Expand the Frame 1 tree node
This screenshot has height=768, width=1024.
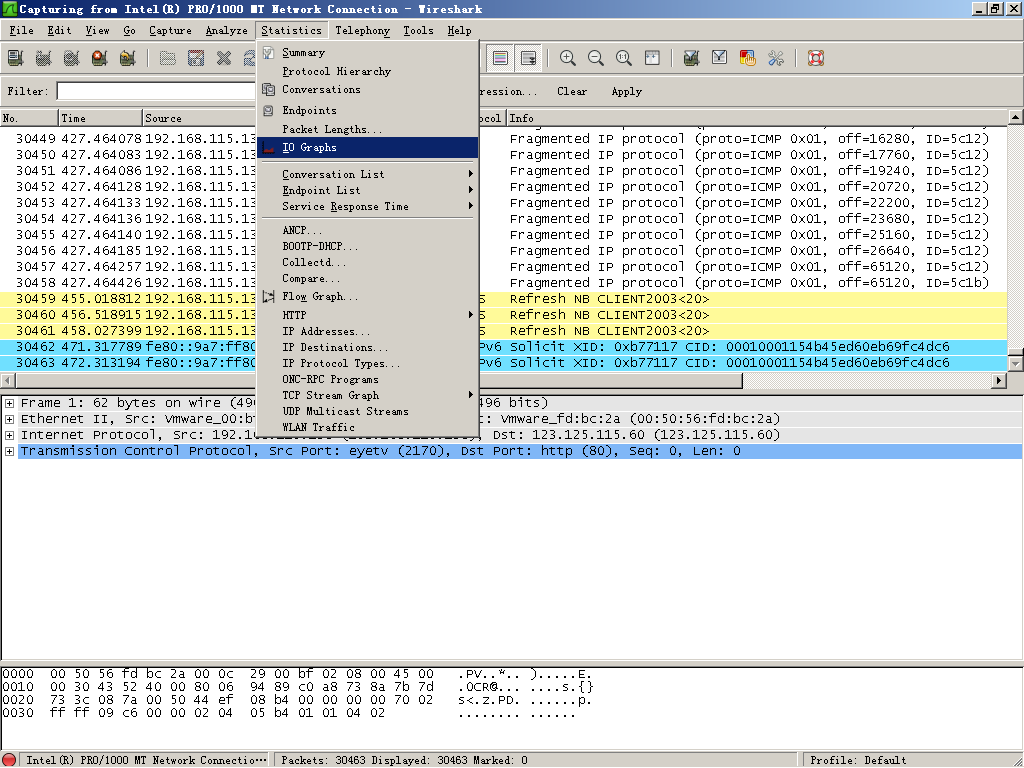coord(10,403)
